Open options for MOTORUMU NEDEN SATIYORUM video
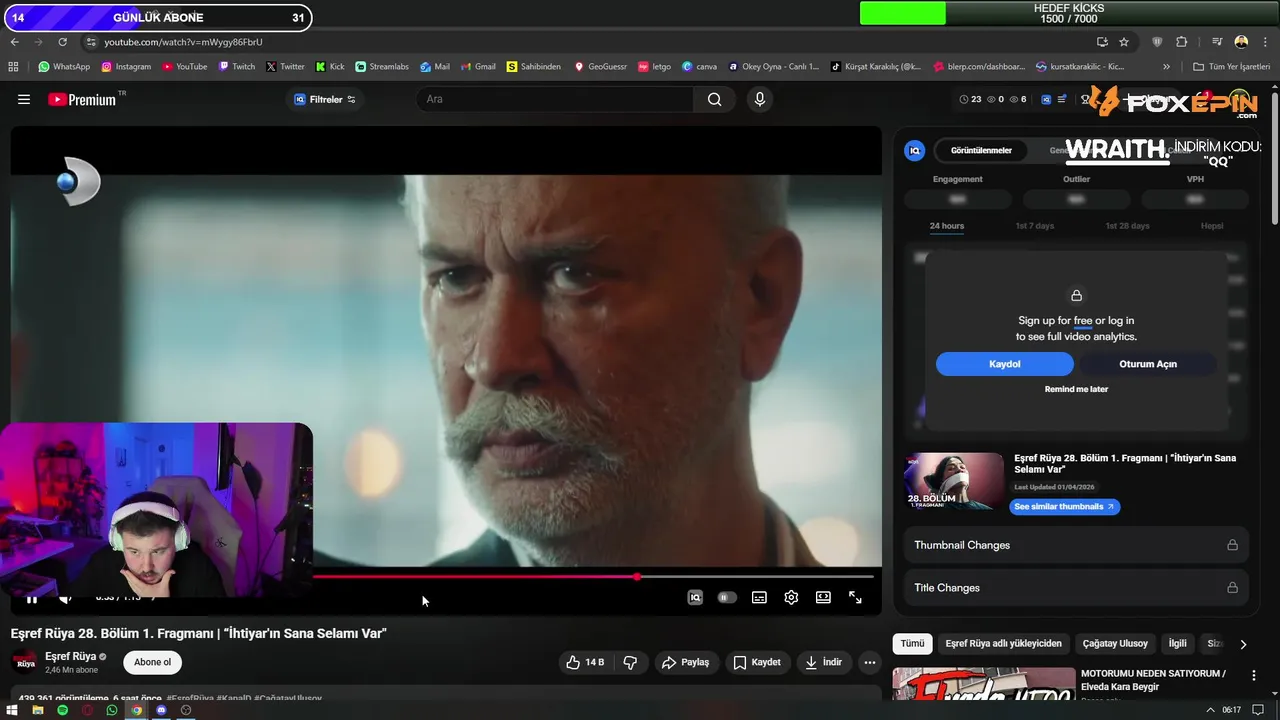 click(x=1253, y=676)
